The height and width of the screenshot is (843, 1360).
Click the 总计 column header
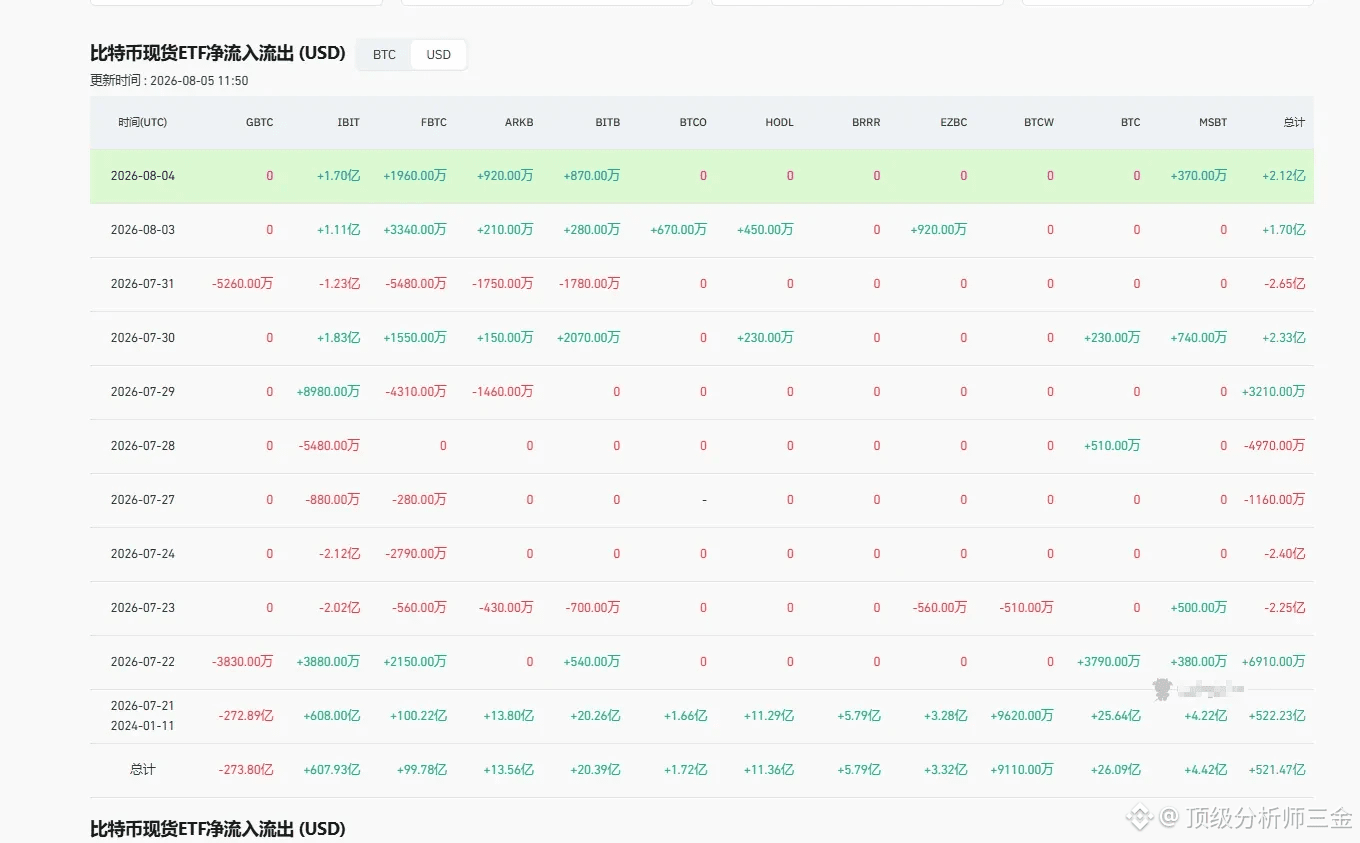pyautogui.click(x=1294, y=122)
